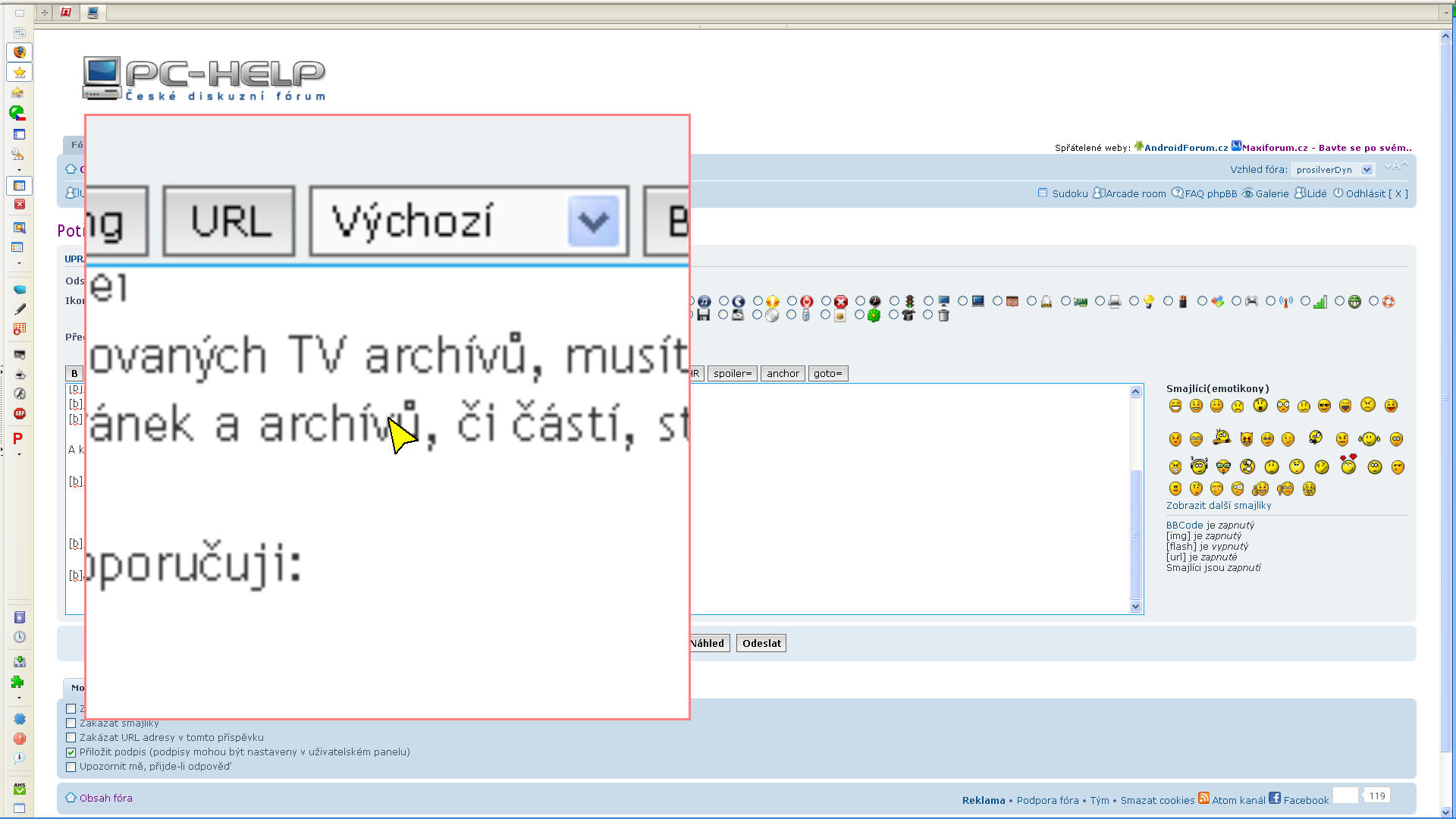This screenshot has width=1456, height=819.
Task: Select the gamepad topic icon radio
Action: [1236, 301]
